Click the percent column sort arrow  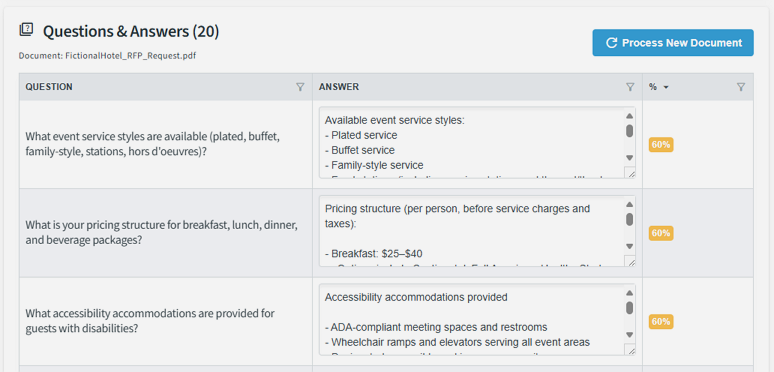[666, 87]
